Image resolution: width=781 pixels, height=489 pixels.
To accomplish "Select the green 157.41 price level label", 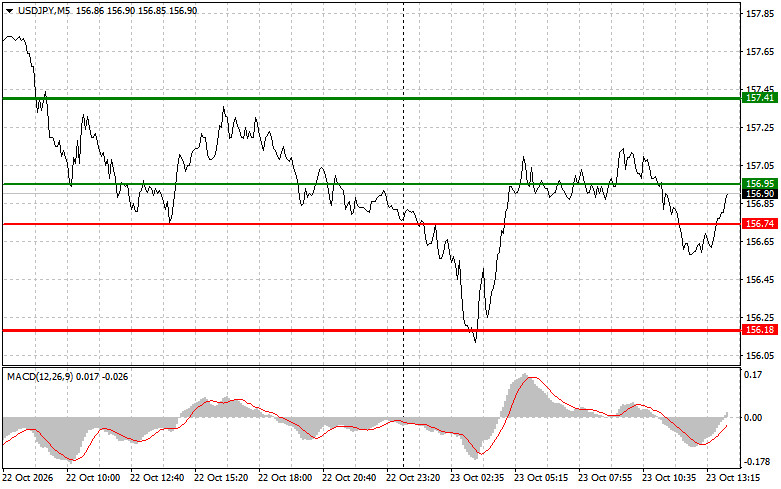I will pyautogui.click(x=760, y=98).
